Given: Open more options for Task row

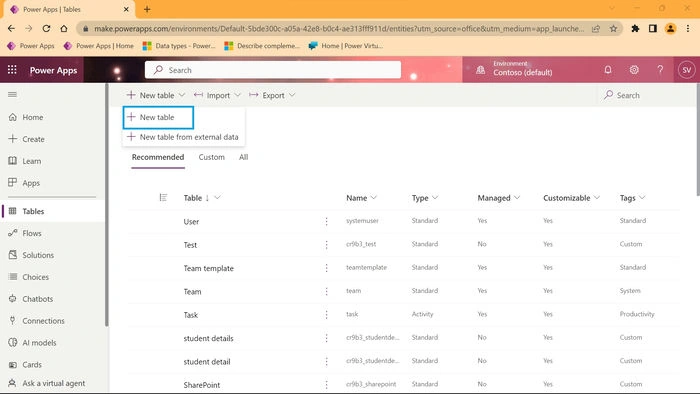Looking at the screenshot, I should [x=326, y=315].
